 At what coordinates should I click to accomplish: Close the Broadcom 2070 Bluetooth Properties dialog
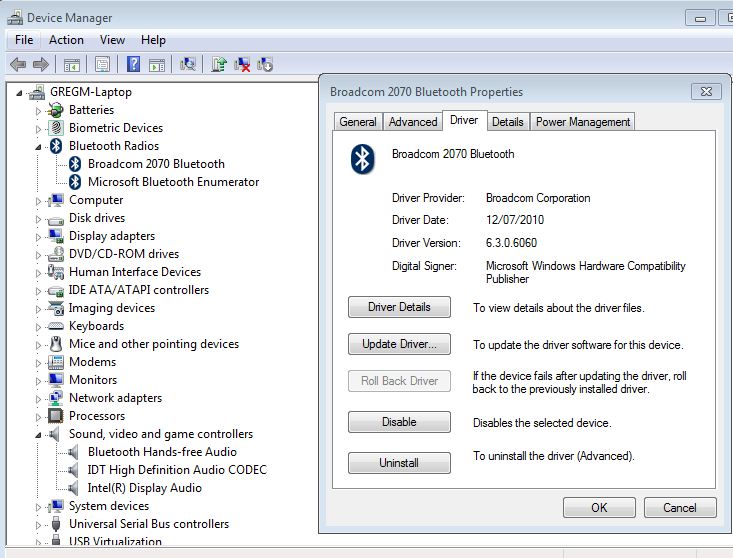(701, 92)
